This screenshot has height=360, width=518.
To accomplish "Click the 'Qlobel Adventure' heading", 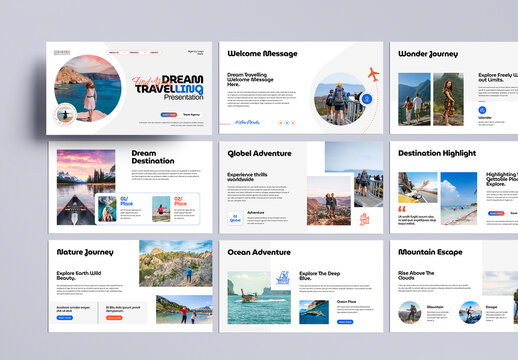I will click(x=259, y=153).
